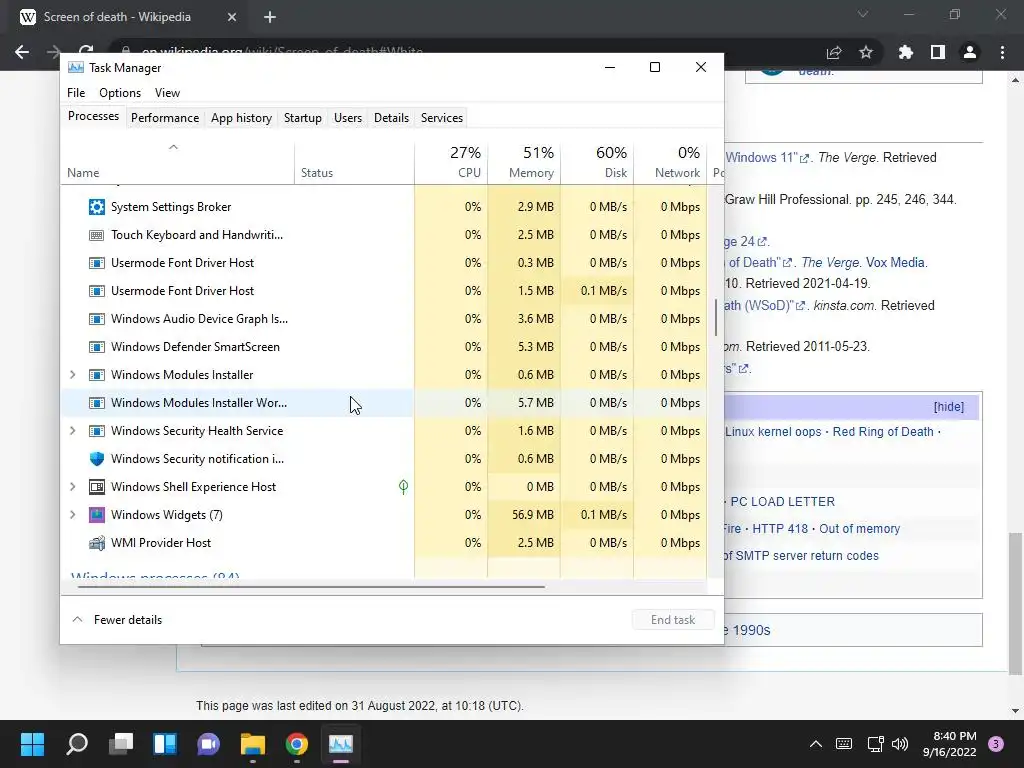
Task: Click the System Settings Broker gear icon
Action: [x=97, y=207]
